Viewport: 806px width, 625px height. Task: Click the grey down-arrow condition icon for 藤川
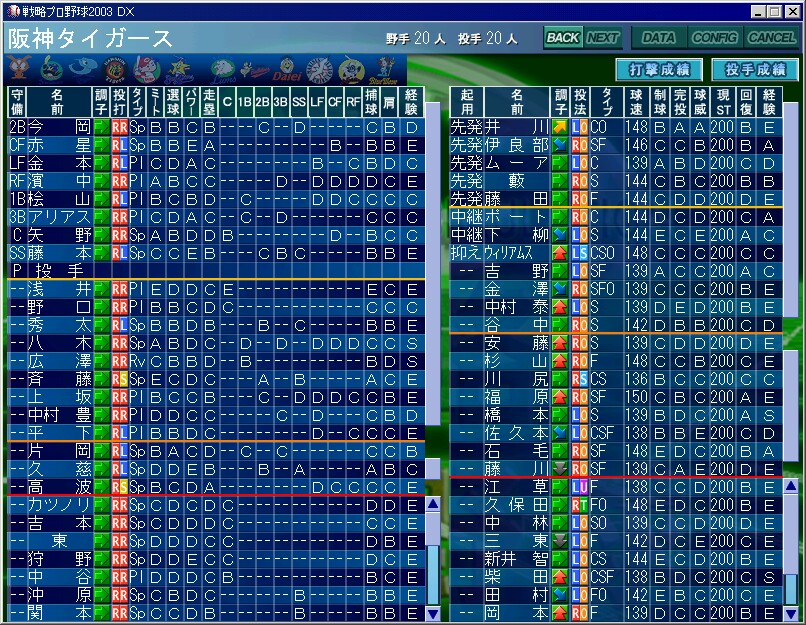(x=559, y=468)
